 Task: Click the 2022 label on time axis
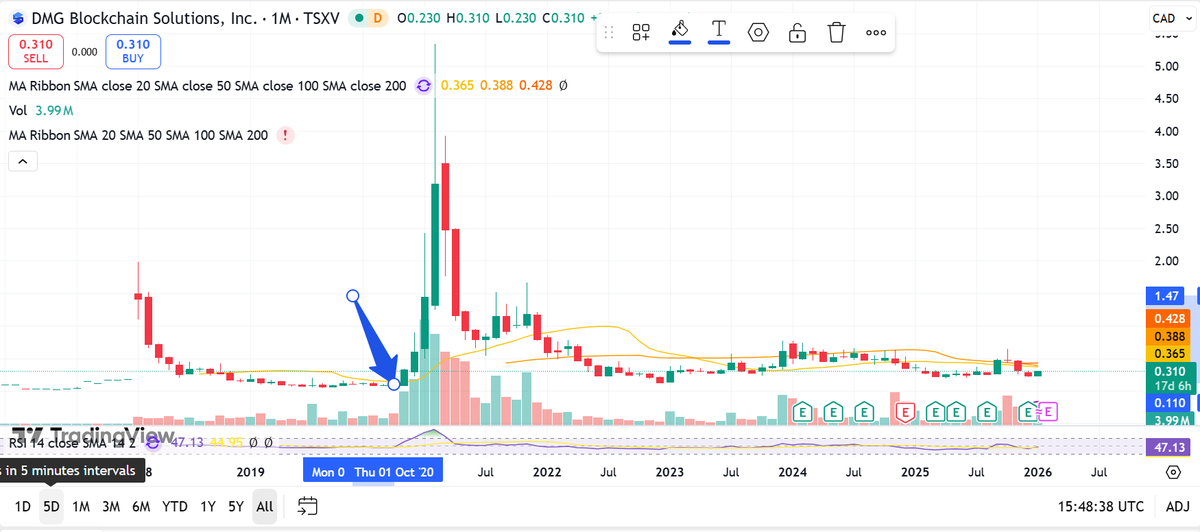click(x=546, y=472)
